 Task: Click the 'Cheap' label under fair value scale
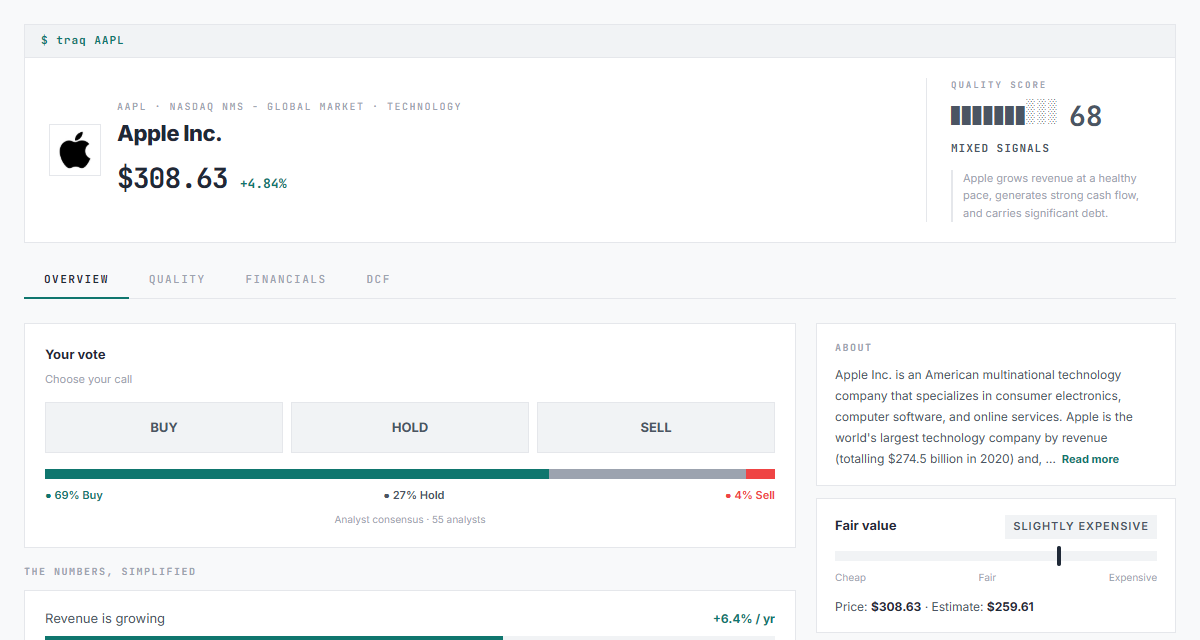click(850, 578)
